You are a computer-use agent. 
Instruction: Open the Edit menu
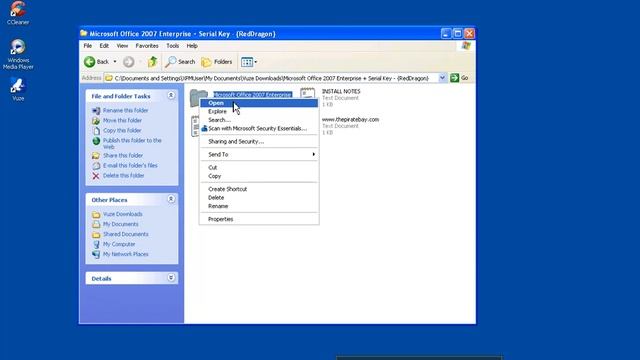104,46
